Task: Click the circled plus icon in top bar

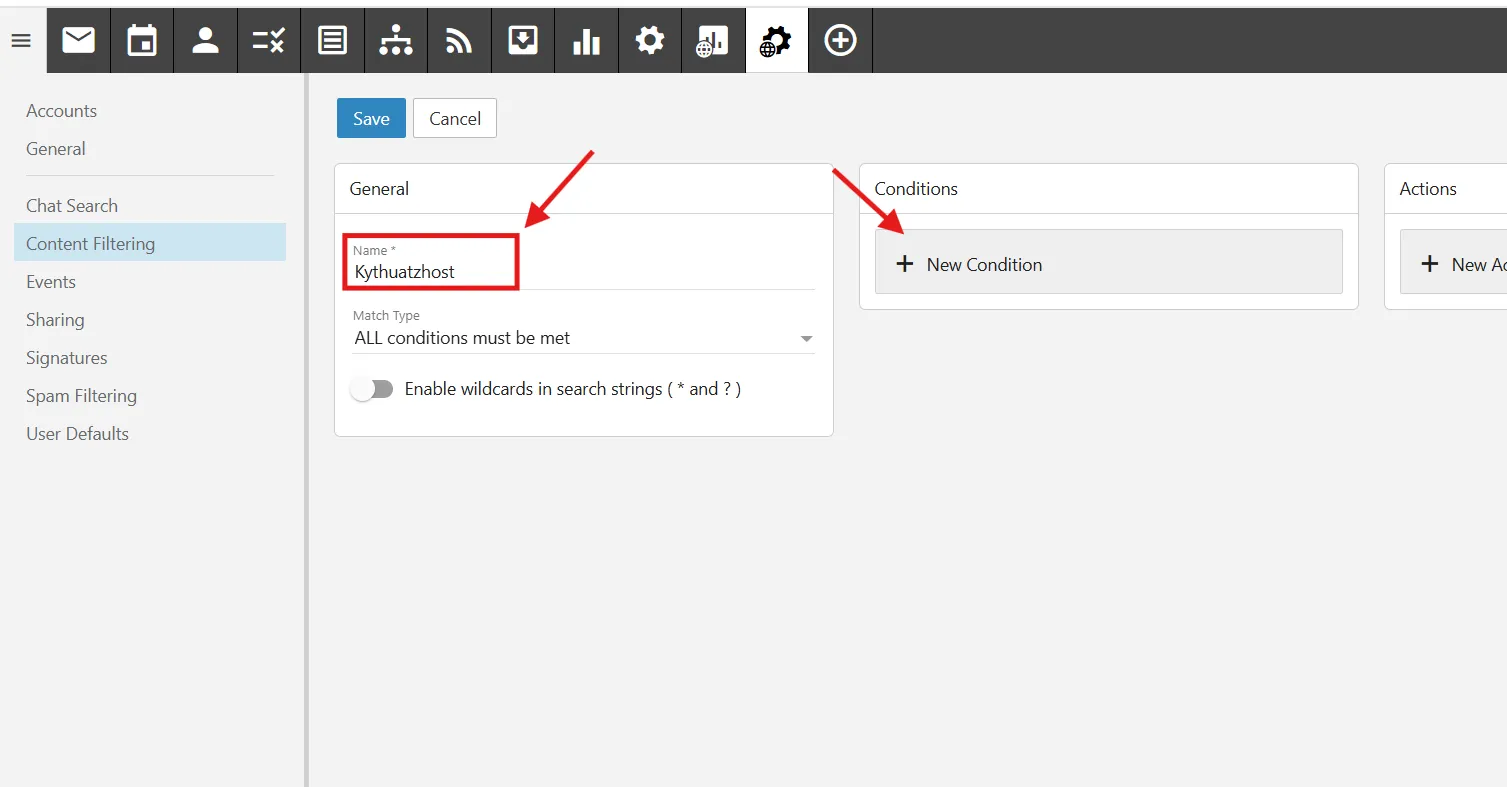Action: coord(840,40)
